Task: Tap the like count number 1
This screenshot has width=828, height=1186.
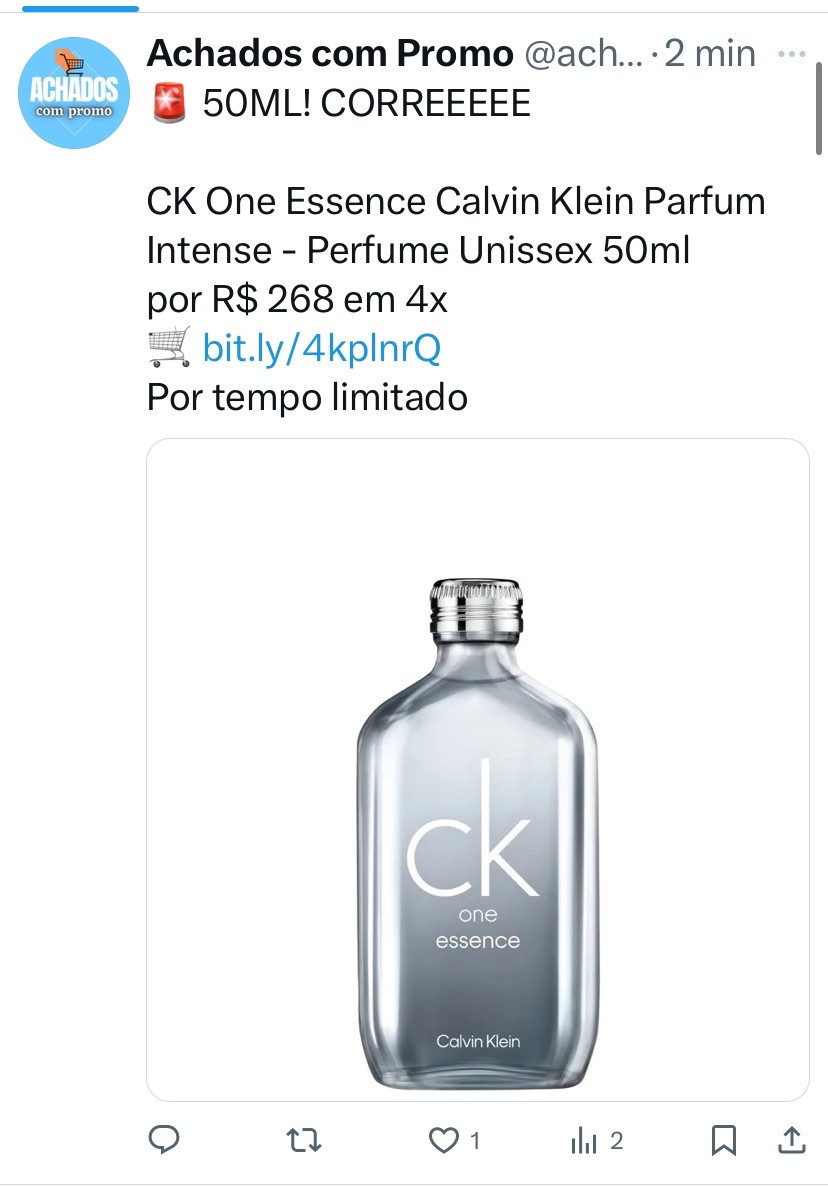Action: tap(475, 1140)
